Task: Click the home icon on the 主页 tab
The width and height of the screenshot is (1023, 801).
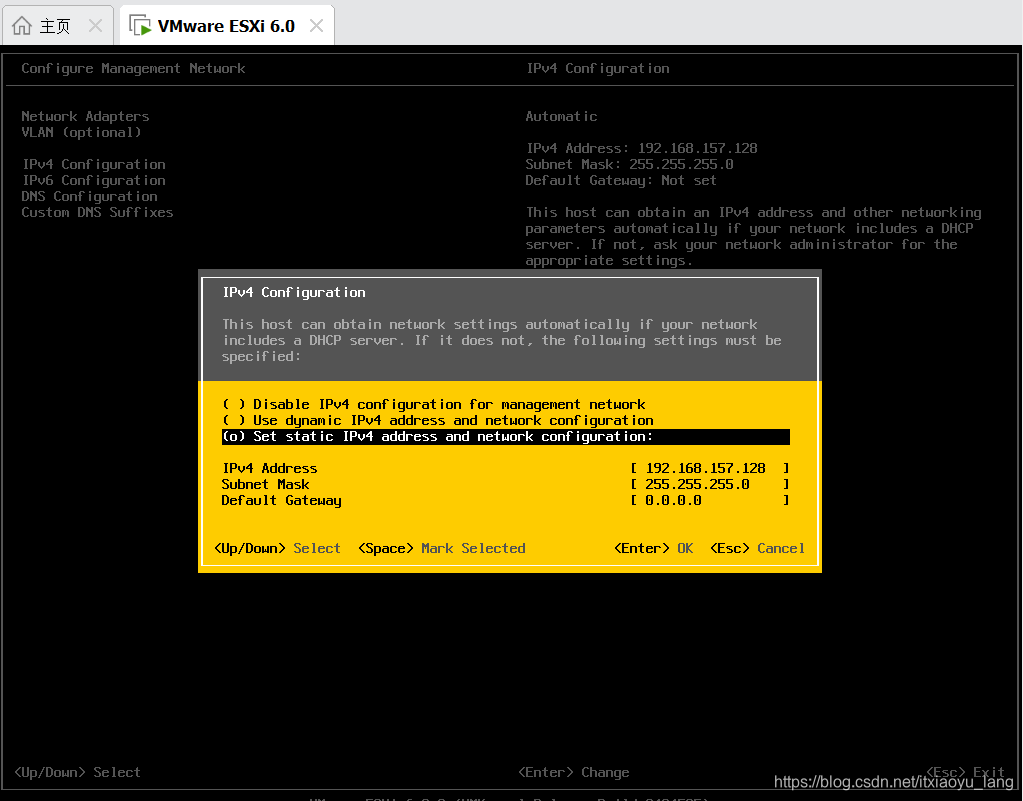Action: pos(22,26)
